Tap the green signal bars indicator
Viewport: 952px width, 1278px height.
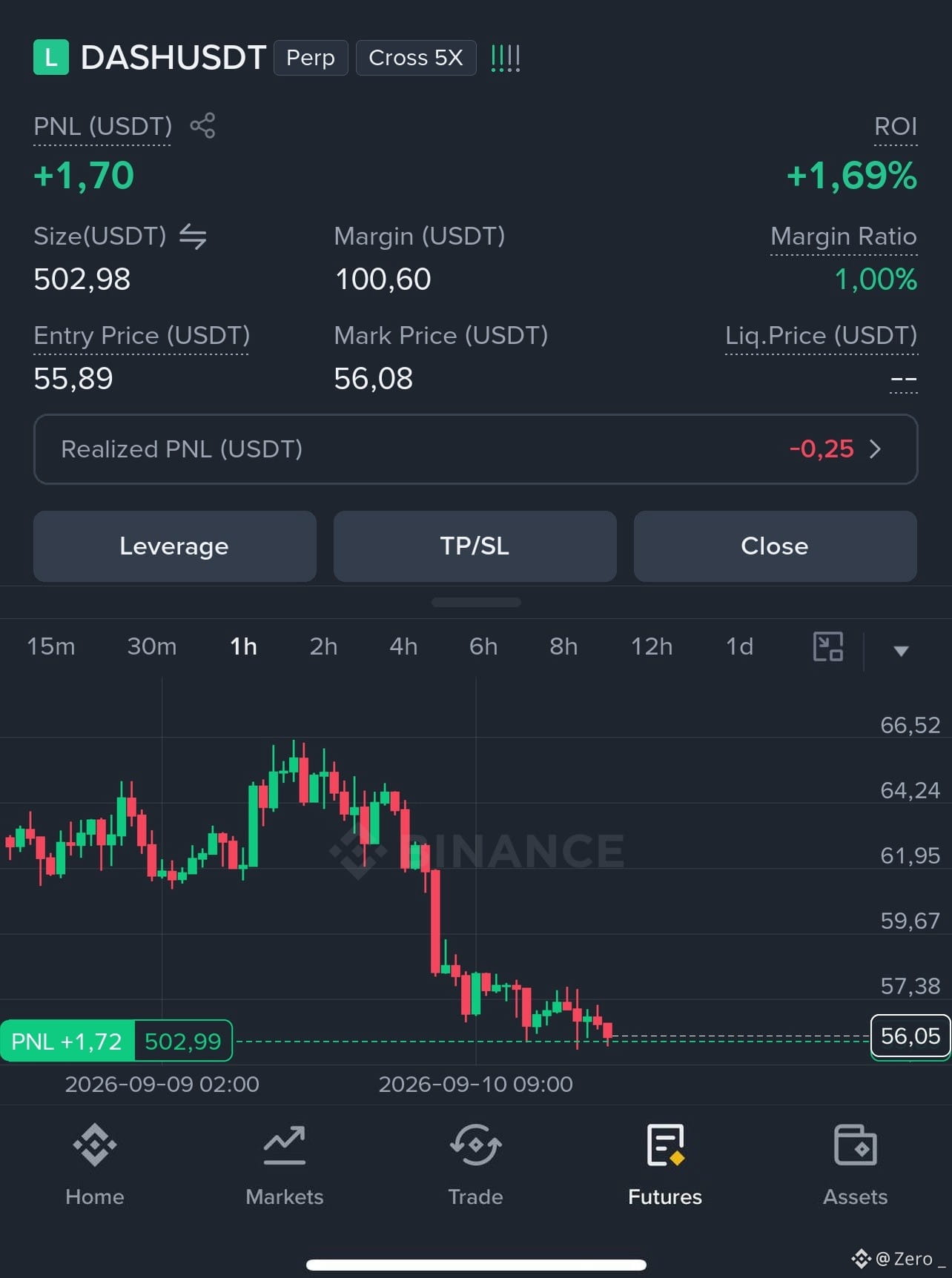tap(506, 58)
